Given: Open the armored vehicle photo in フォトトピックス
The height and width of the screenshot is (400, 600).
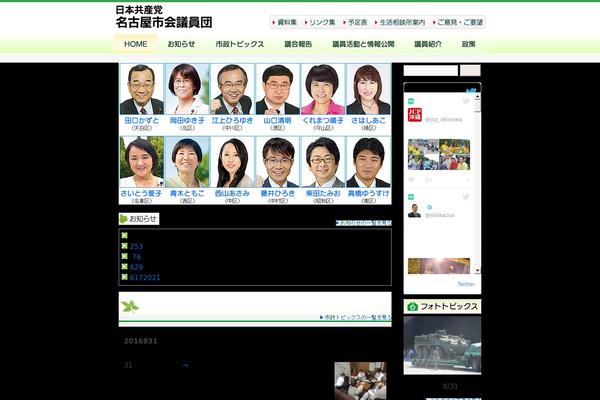Looking at the screenshot, I should [x=442, y=345].
